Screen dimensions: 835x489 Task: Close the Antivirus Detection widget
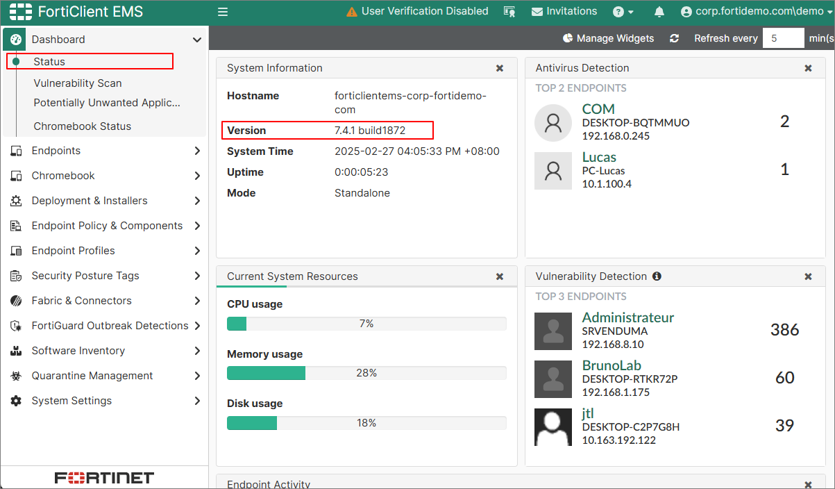(808, 68)
